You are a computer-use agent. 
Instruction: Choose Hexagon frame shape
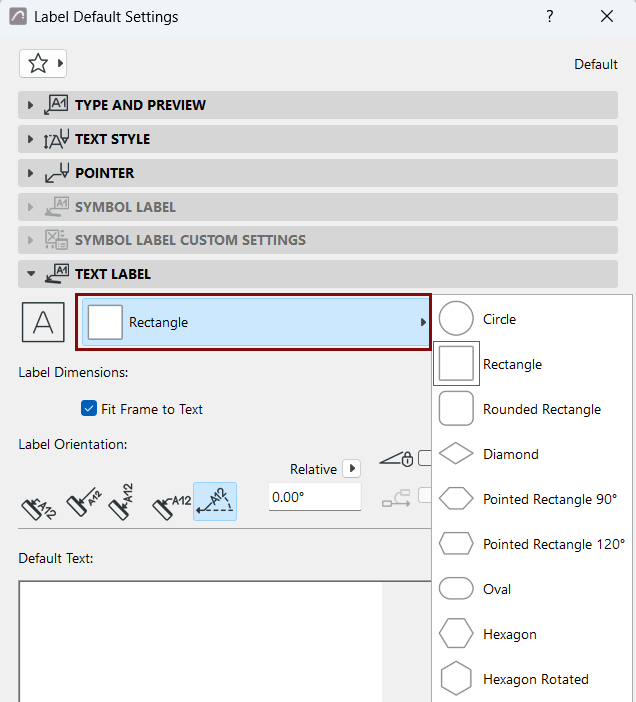(x=532, y=634)
